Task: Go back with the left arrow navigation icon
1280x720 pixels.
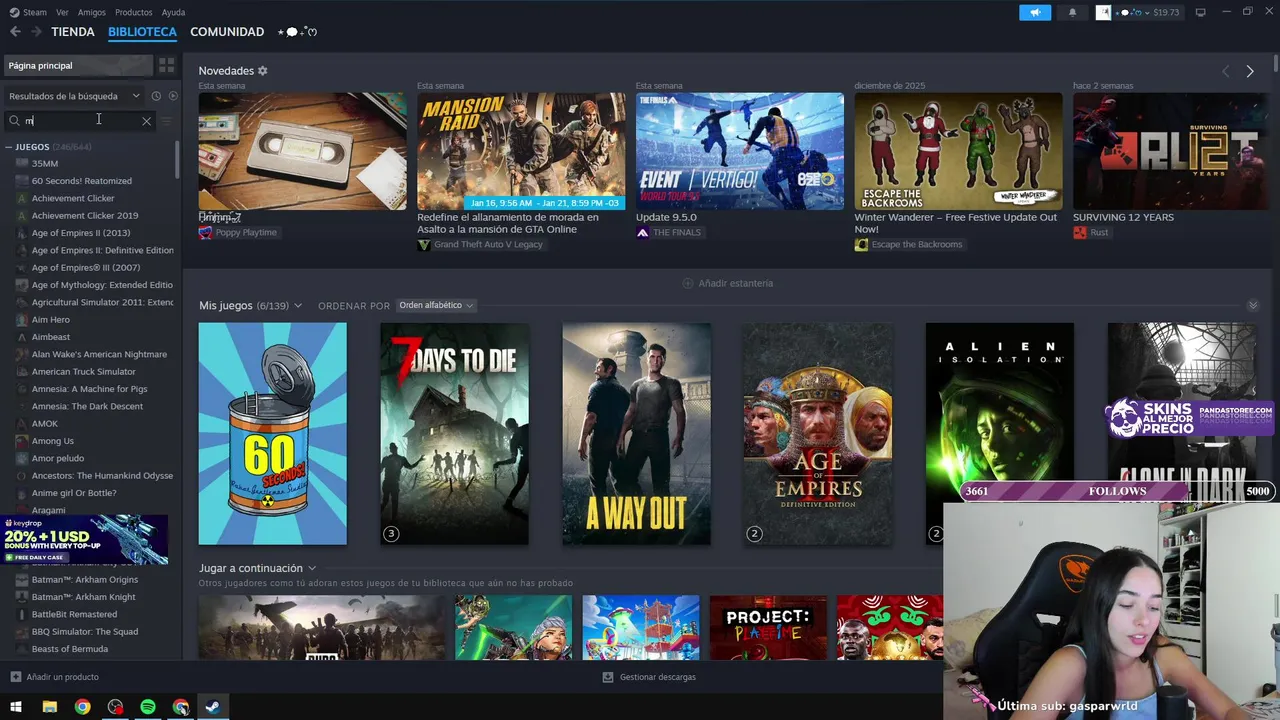Action: [15, 32]
